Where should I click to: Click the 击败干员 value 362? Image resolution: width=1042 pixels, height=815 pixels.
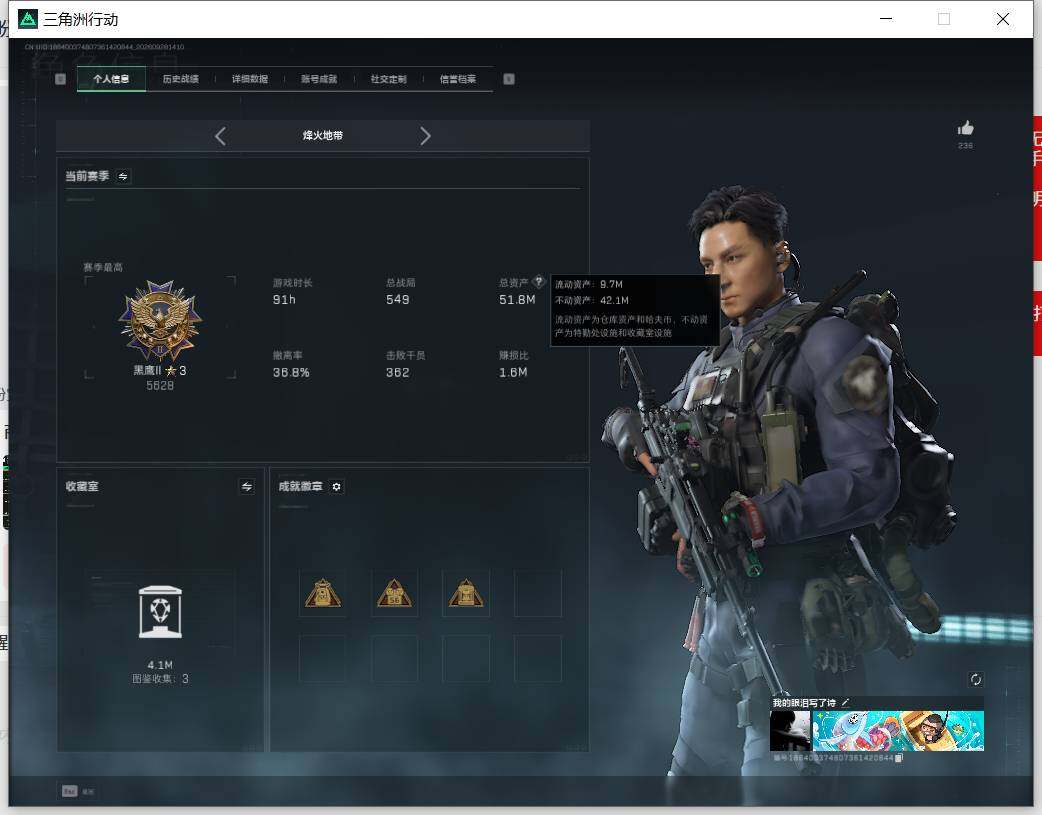click(x=397, y=373)
